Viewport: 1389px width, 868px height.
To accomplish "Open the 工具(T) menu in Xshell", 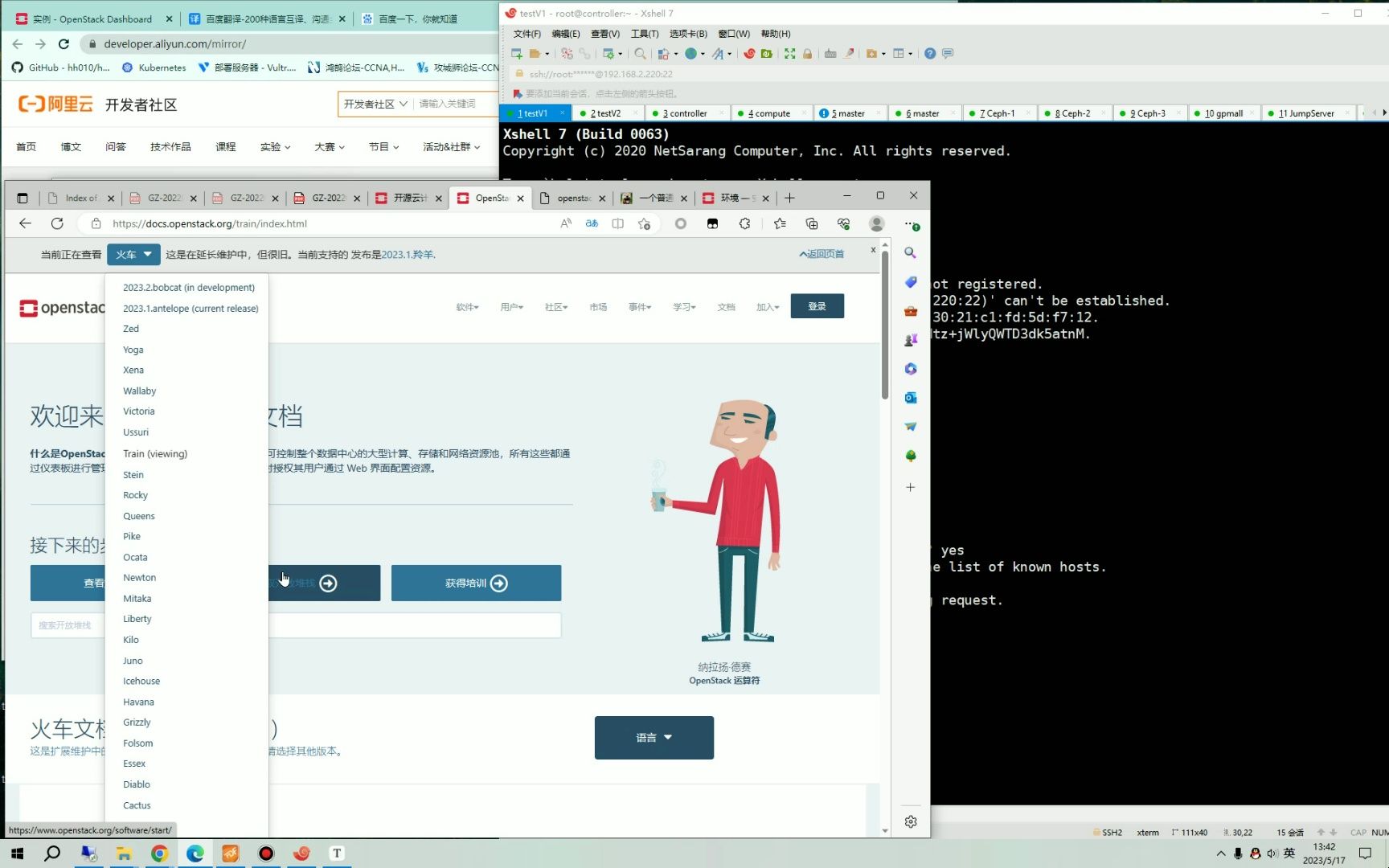I will tap(645, 34).
